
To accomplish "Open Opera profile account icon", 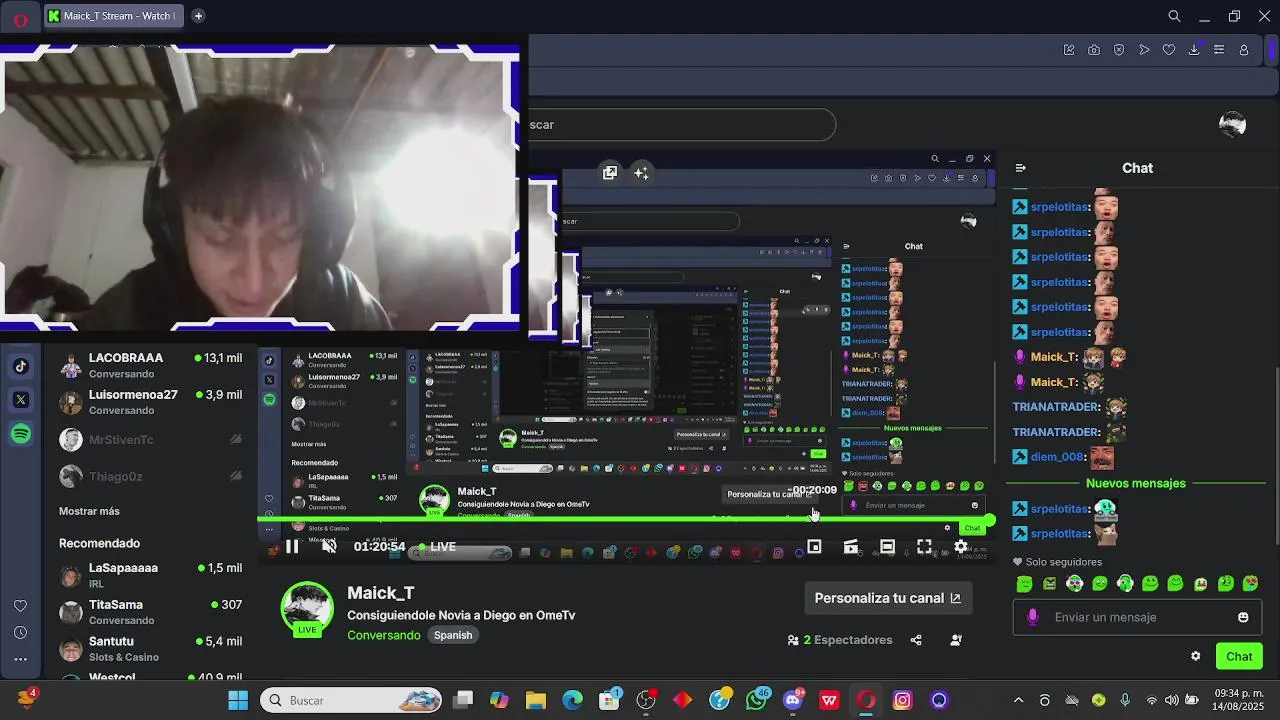I will 1244,50.
